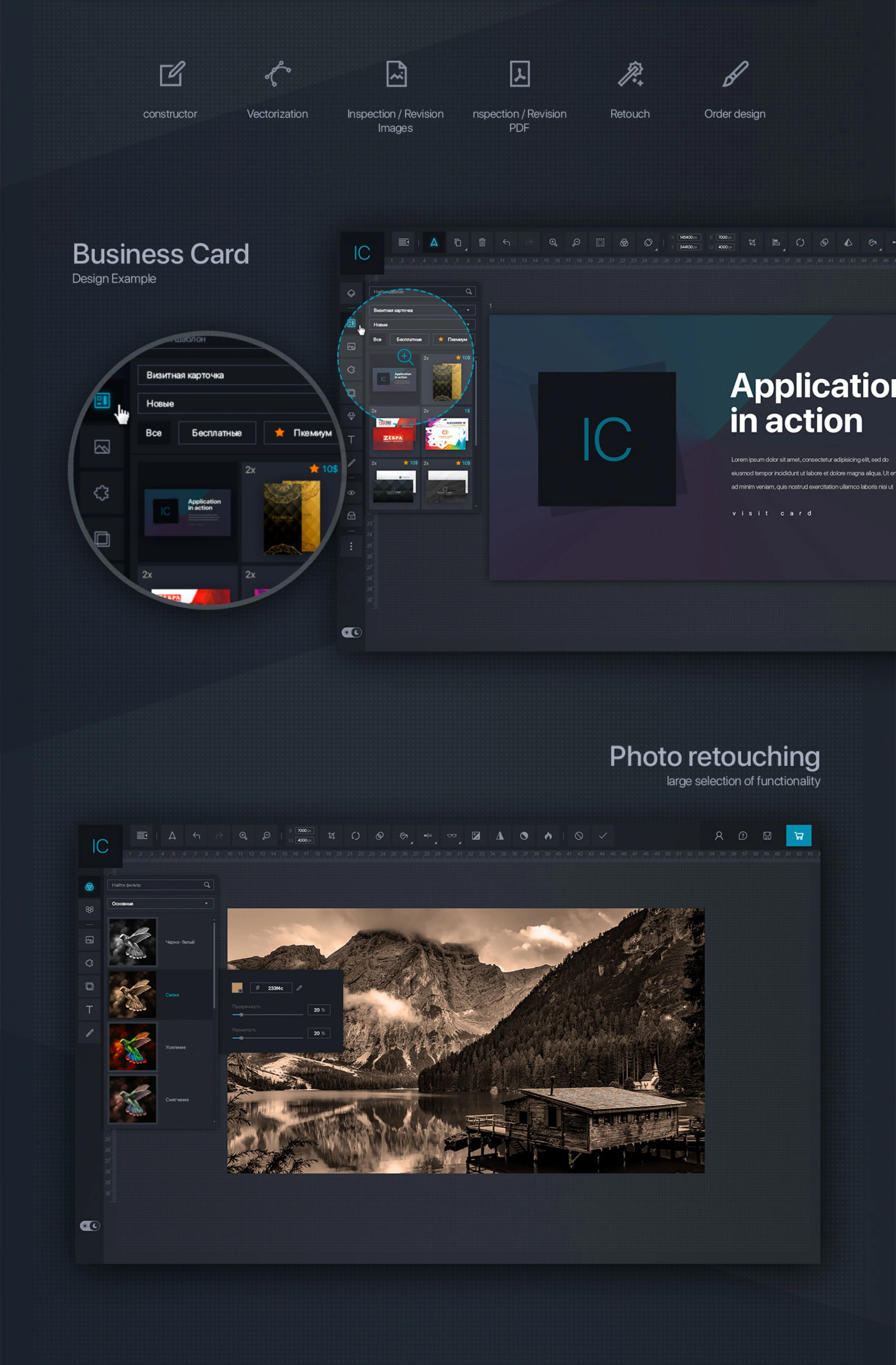
Task: Click the hex color field 233f4c
Action: tap(271, 988)
